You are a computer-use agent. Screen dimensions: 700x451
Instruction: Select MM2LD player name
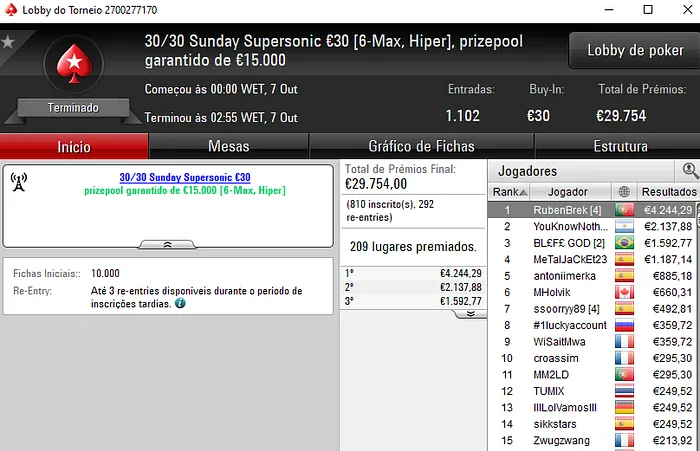(x=551, y=375)
